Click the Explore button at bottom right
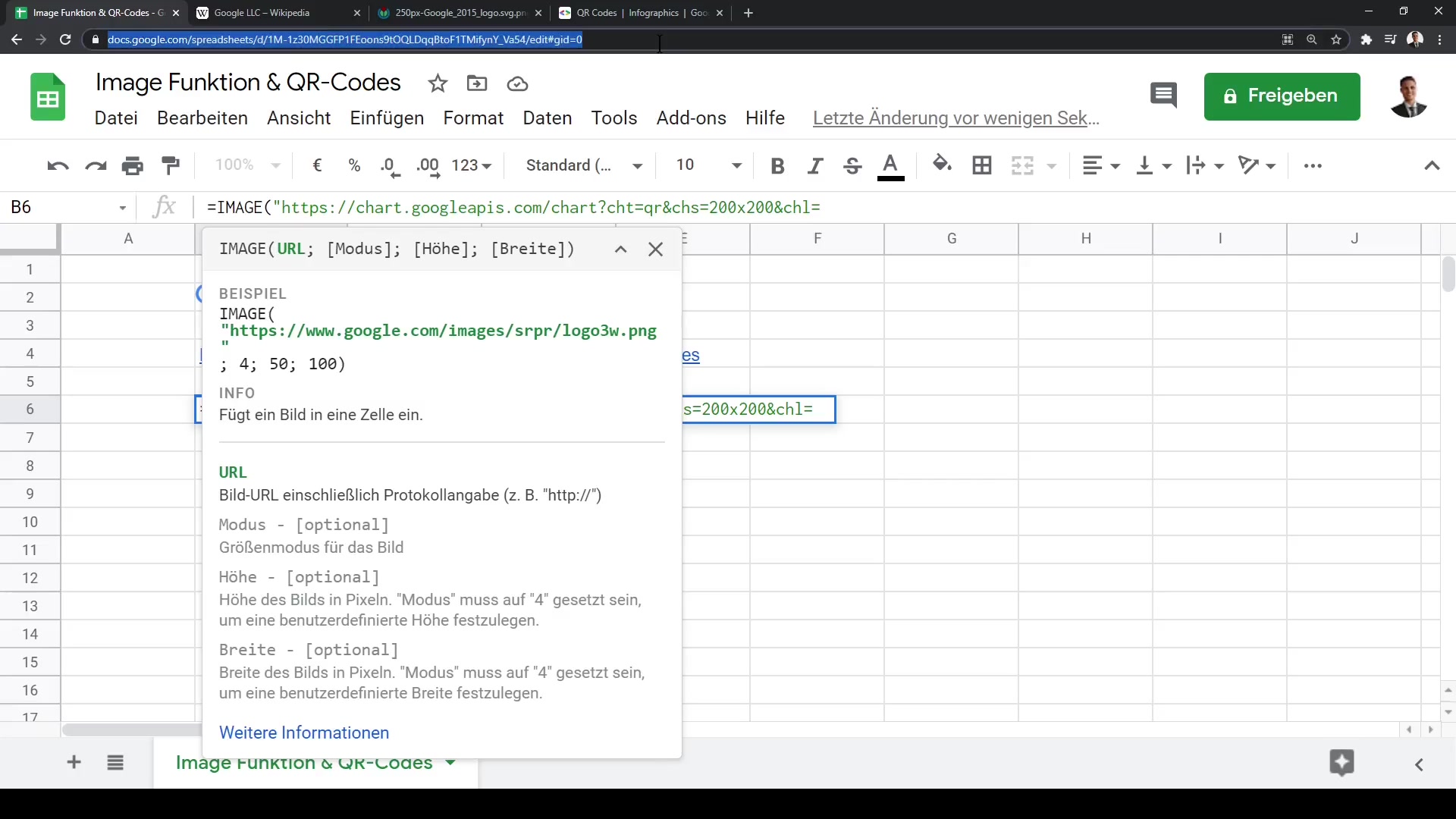This screenshot has height=819, width=1456. click(x=1341, y=763)
